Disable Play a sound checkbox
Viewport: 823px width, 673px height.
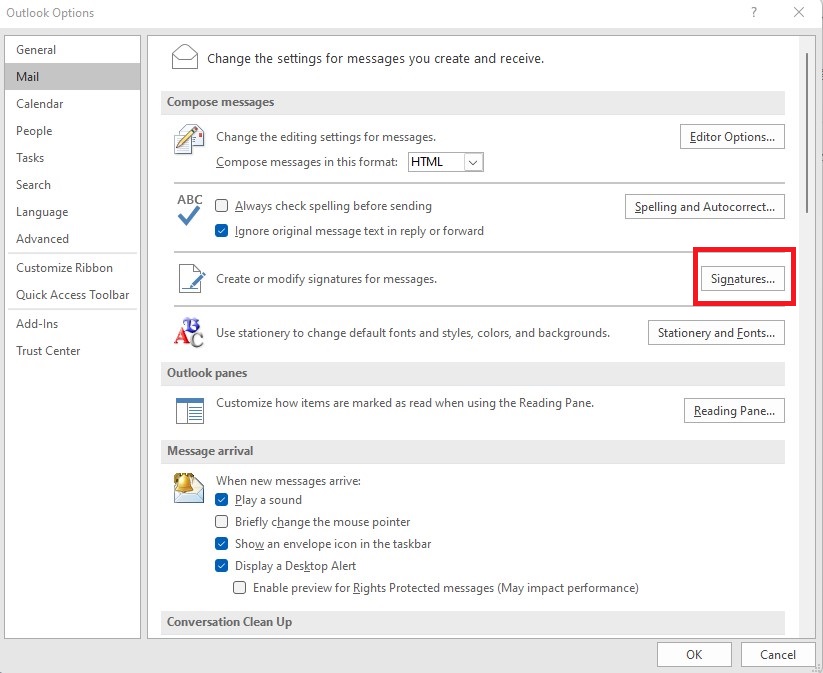222,500
